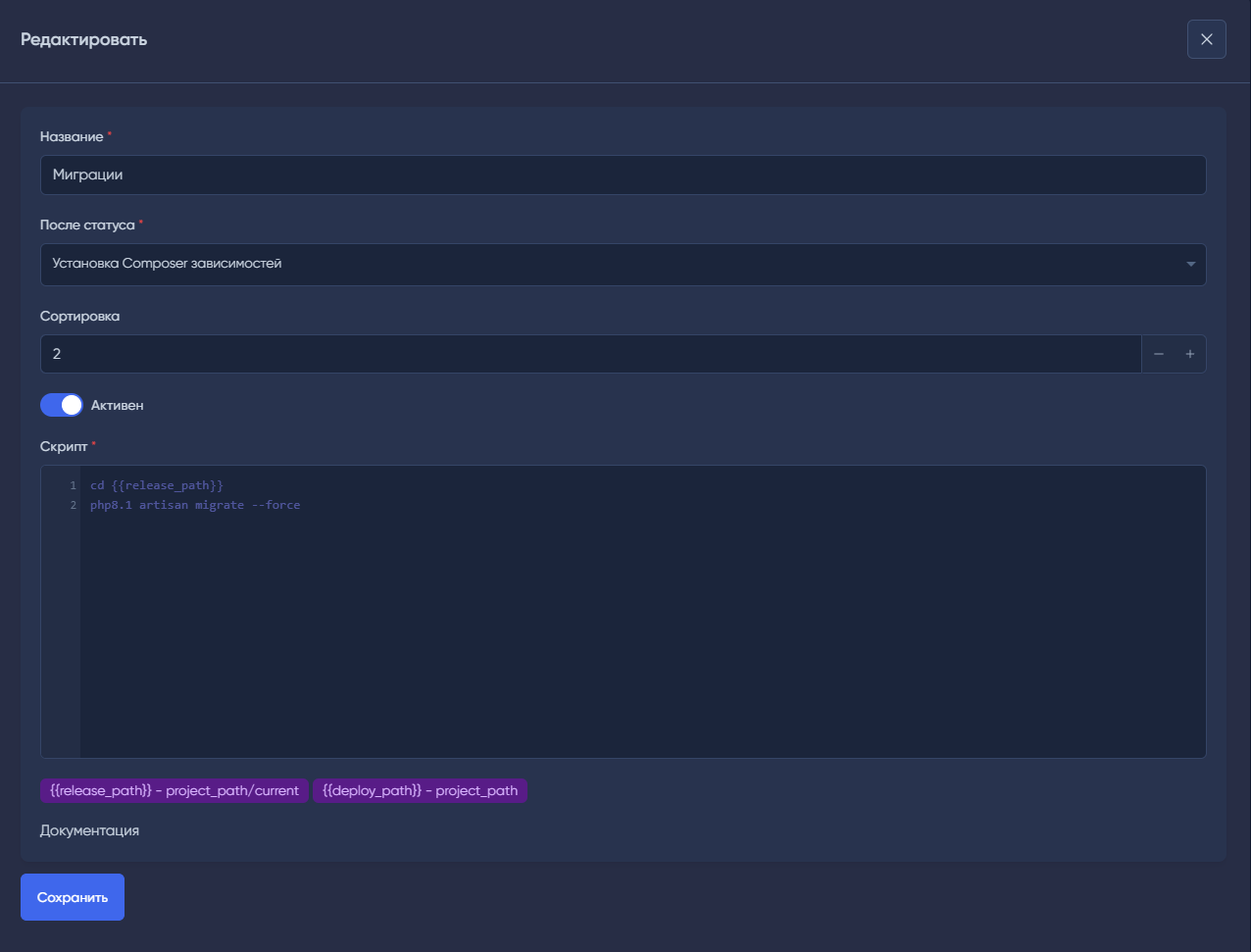Click the plus icon in Сортировка
Screen dimensions: 1251x952
tap(1189, 354)
